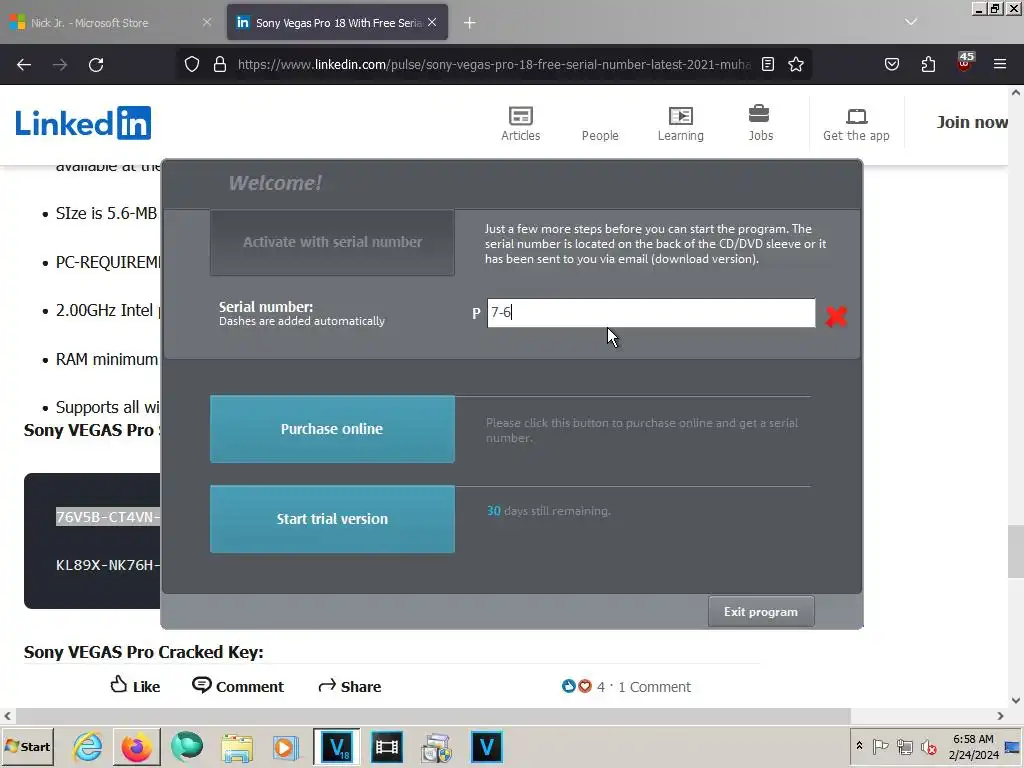Expand the list all tabs chevron
This screenshot has height=768, width=1024.
(911, 22)
